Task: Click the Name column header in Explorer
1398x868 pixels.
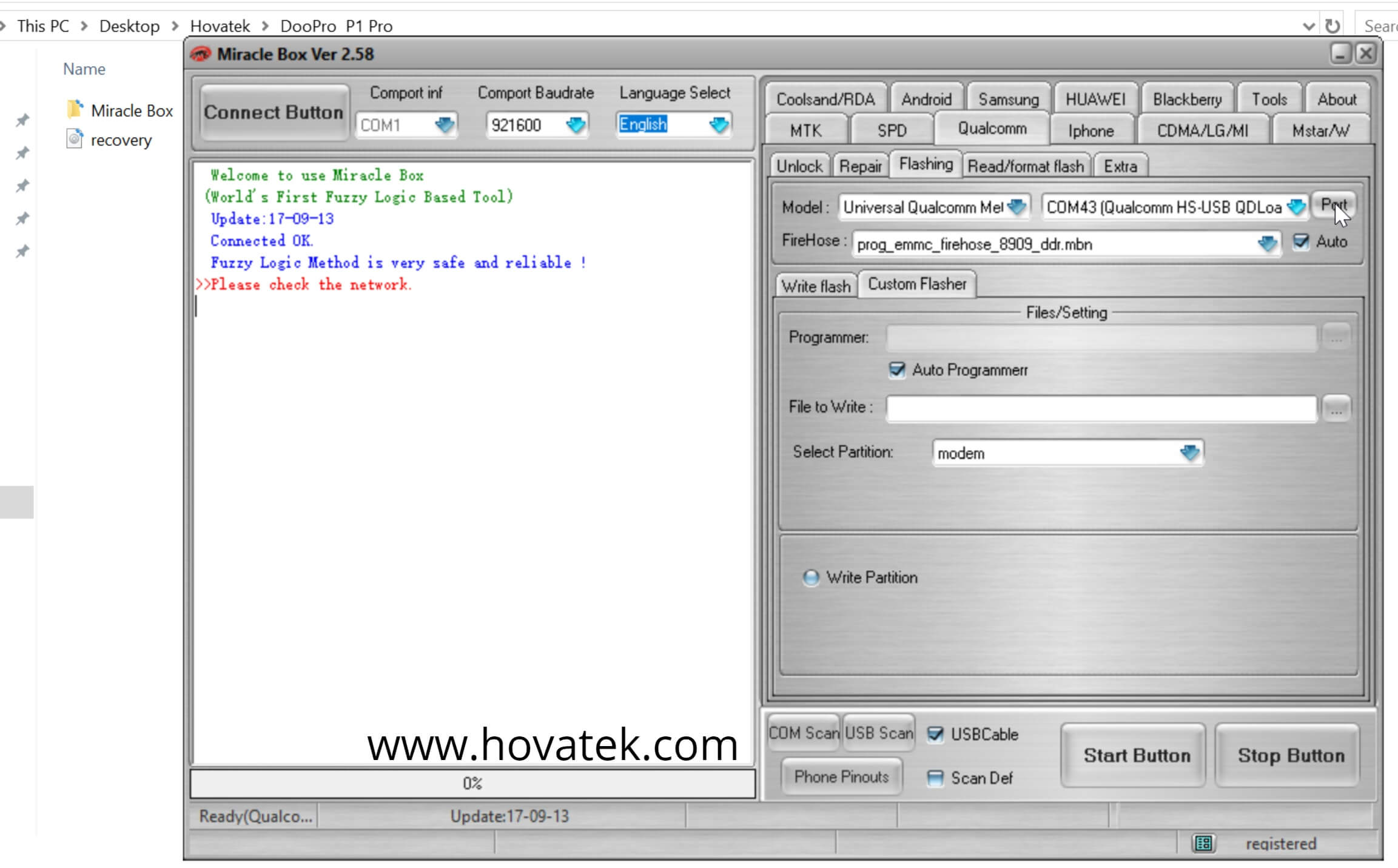Action: pos(84,69)
